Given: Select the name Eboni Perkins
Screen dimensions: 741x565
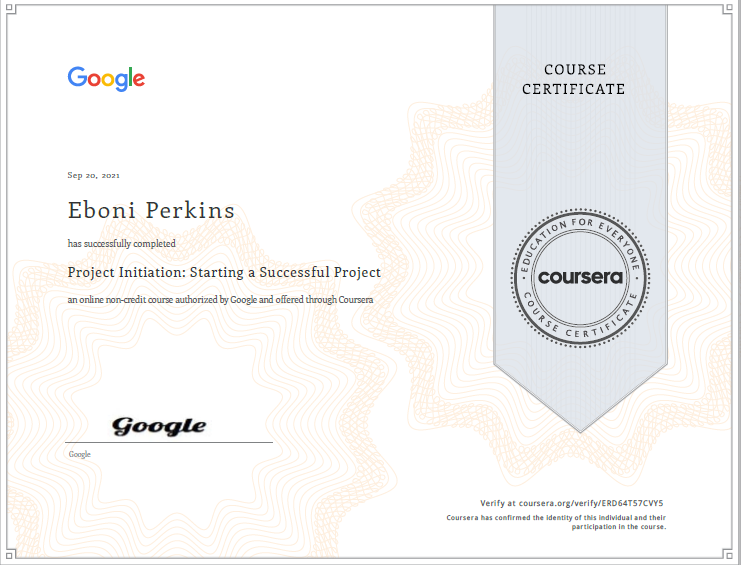Looking at the screenshot, I should click(x=151, y=210).
